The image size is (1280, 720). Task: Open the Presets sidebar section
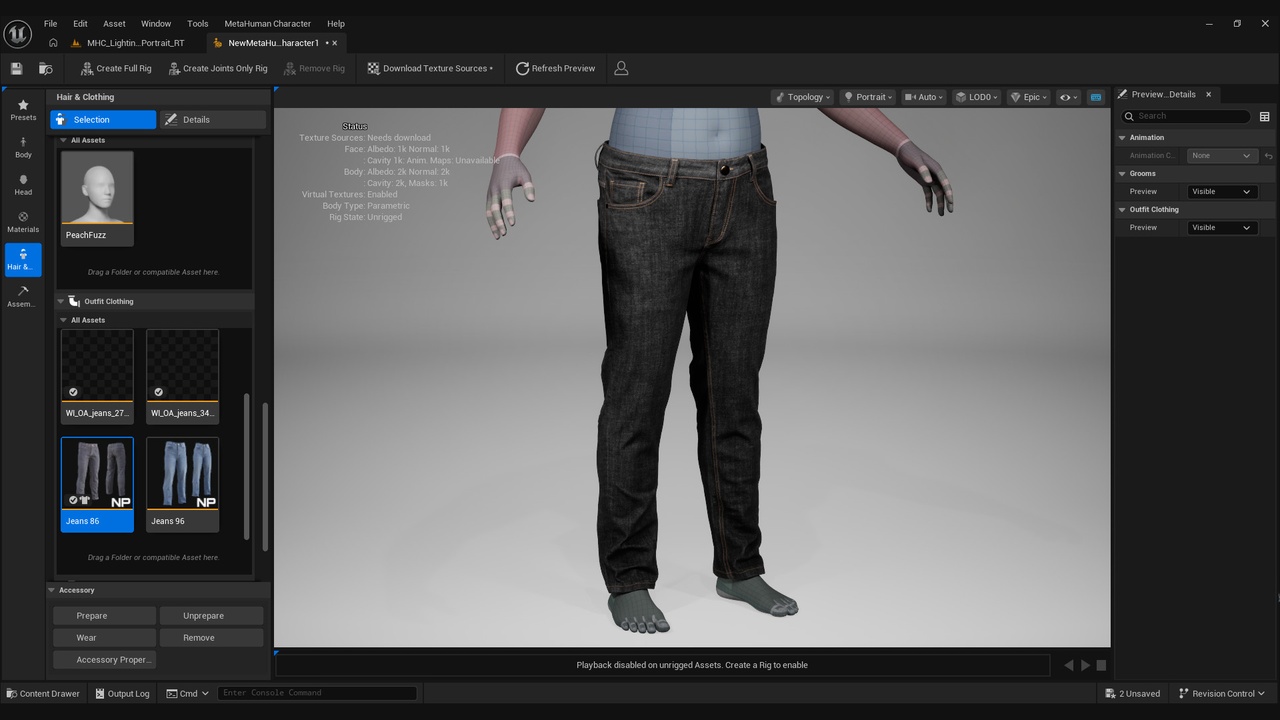[x=23, y=110]
